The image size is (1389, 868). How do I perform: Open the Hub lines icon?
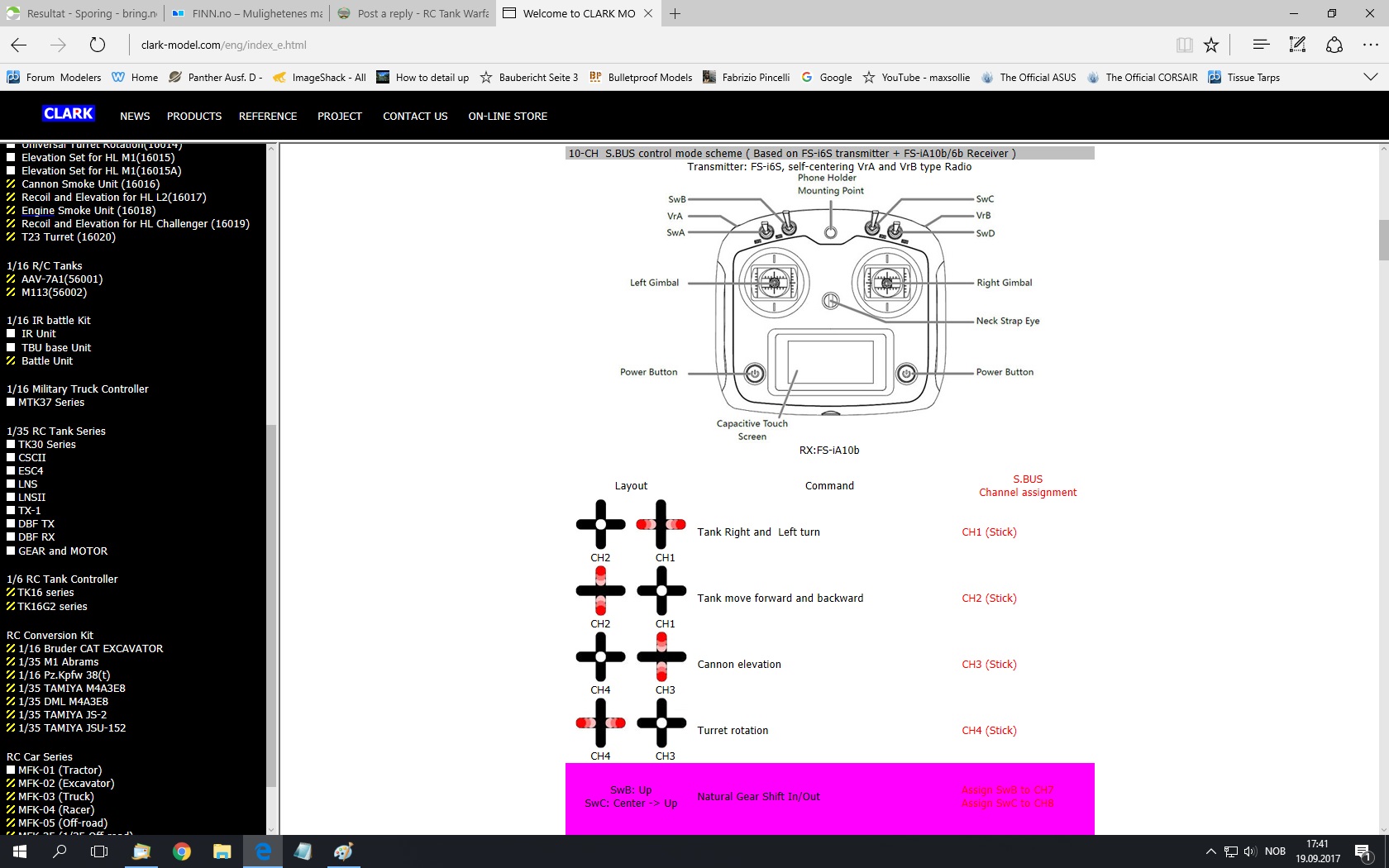1260,45
